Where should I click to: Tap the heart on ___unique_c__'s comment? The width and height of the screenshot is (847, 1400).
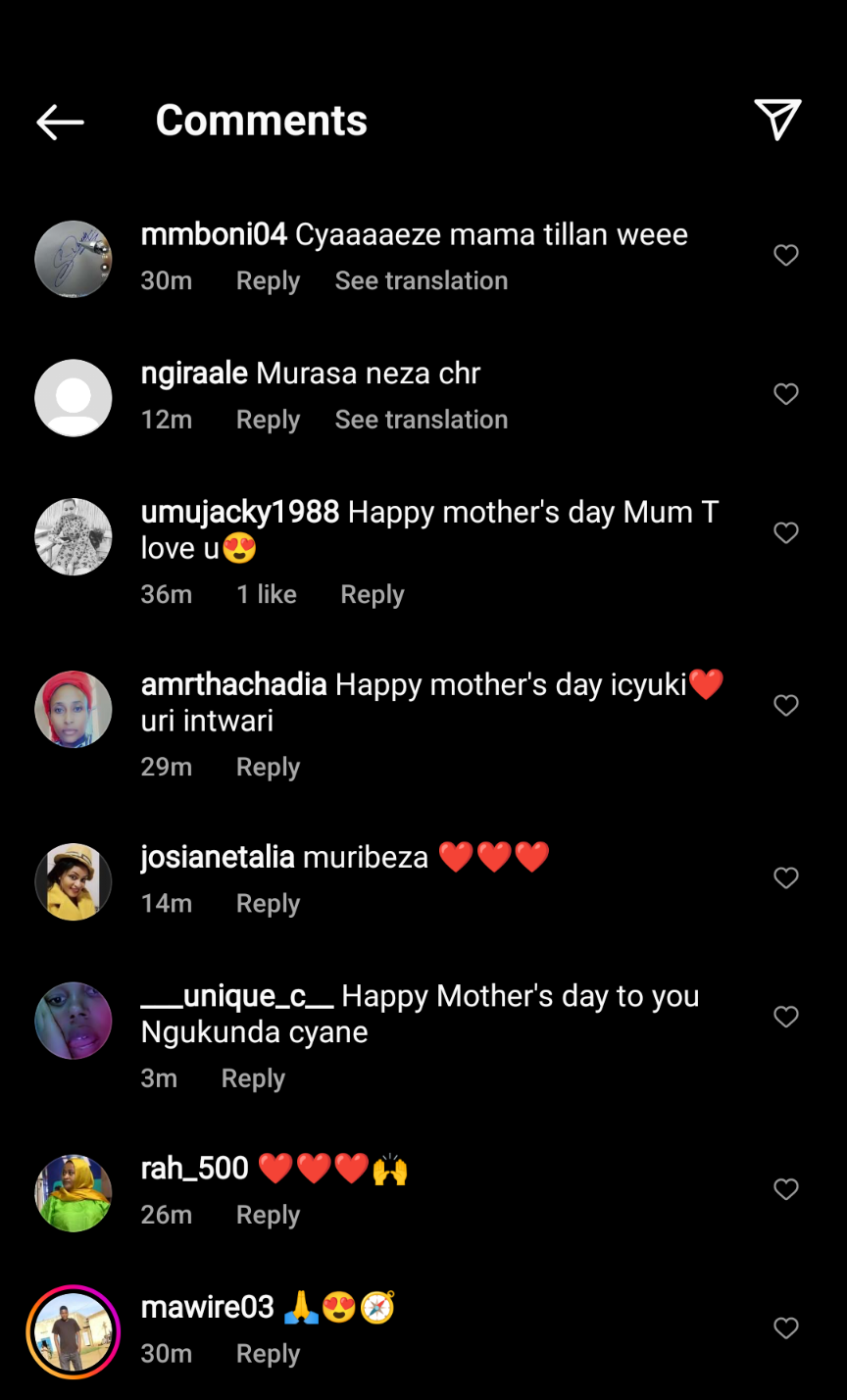click(x=786, y=1017)
